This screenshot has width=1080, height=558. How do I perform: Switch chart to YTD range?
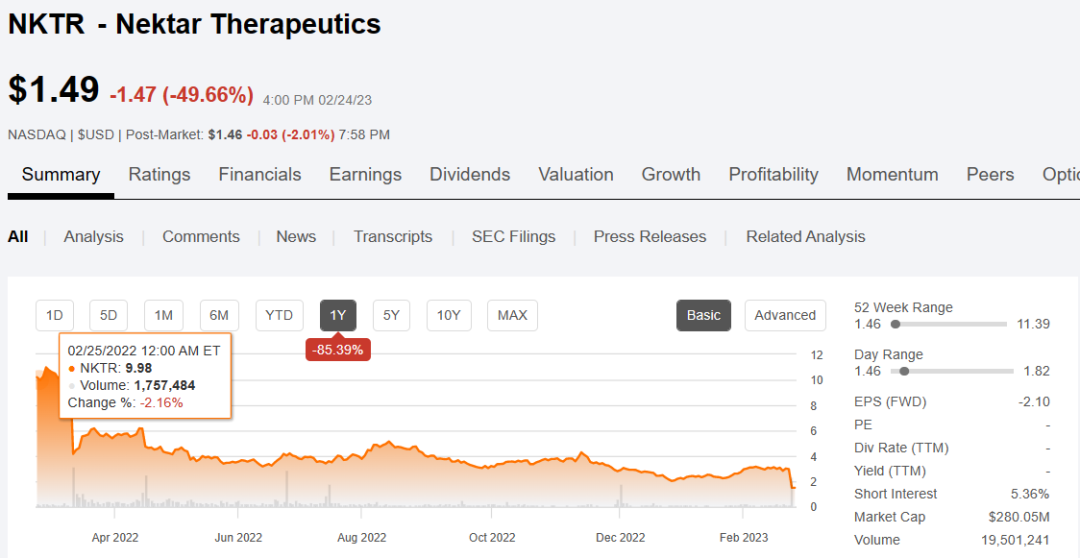(x=279, y=315)
